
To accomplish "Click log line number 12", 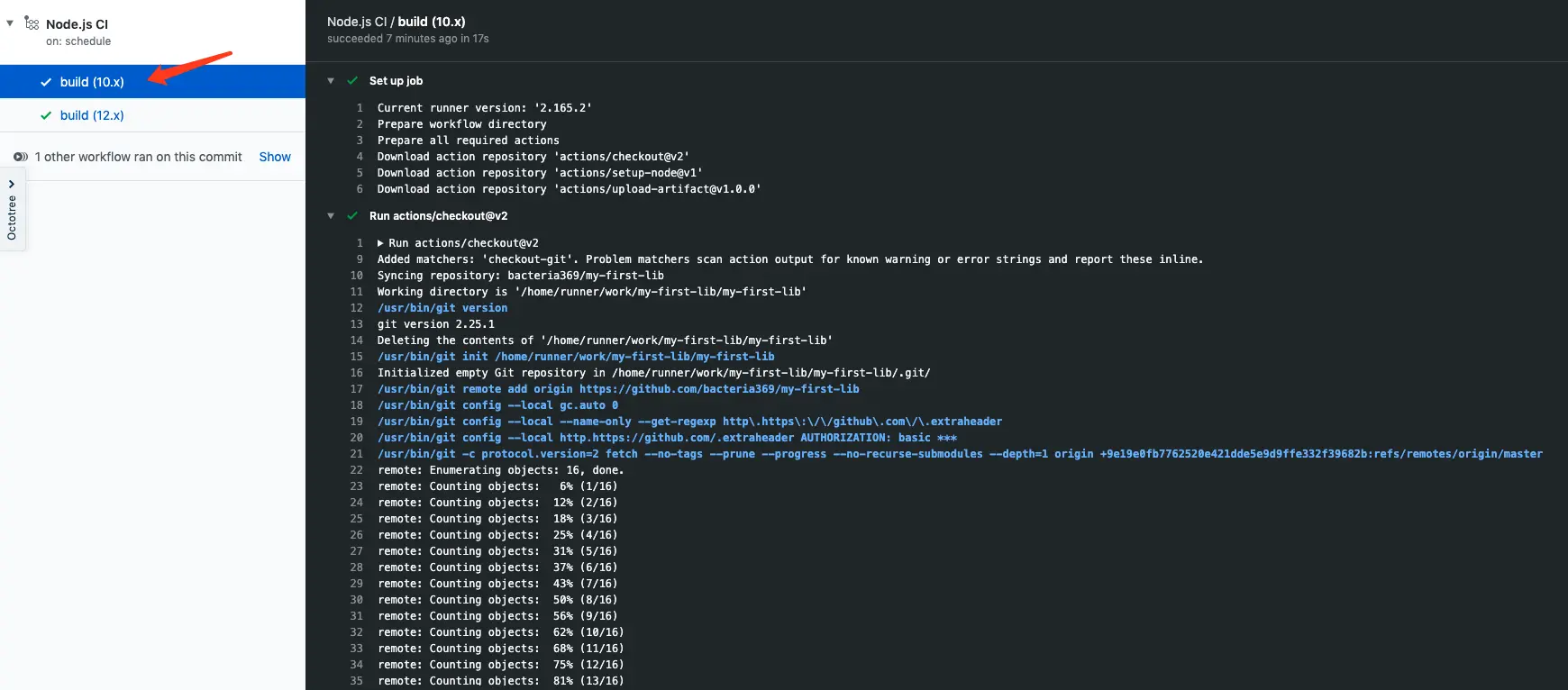I will (x=357, y=308).
